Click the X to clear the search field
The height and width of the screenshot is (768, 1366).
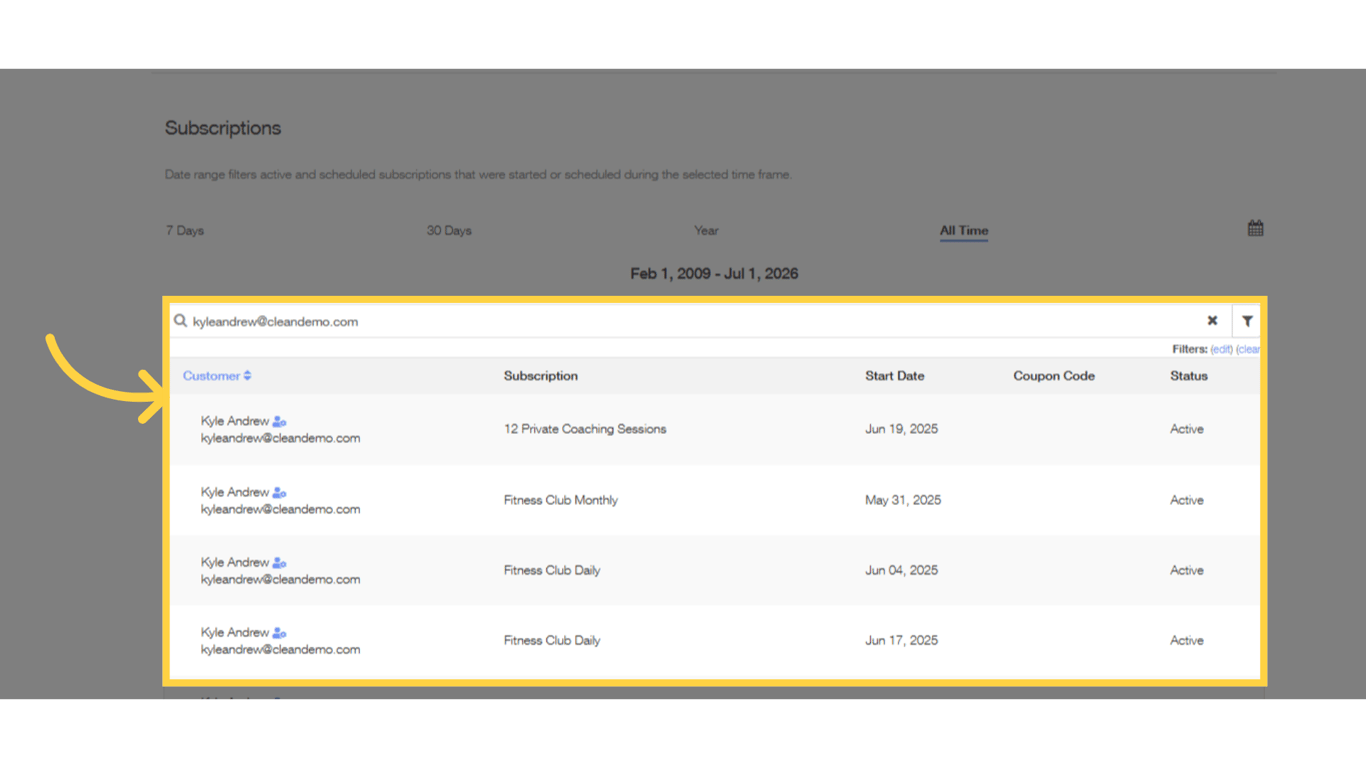1212,320
